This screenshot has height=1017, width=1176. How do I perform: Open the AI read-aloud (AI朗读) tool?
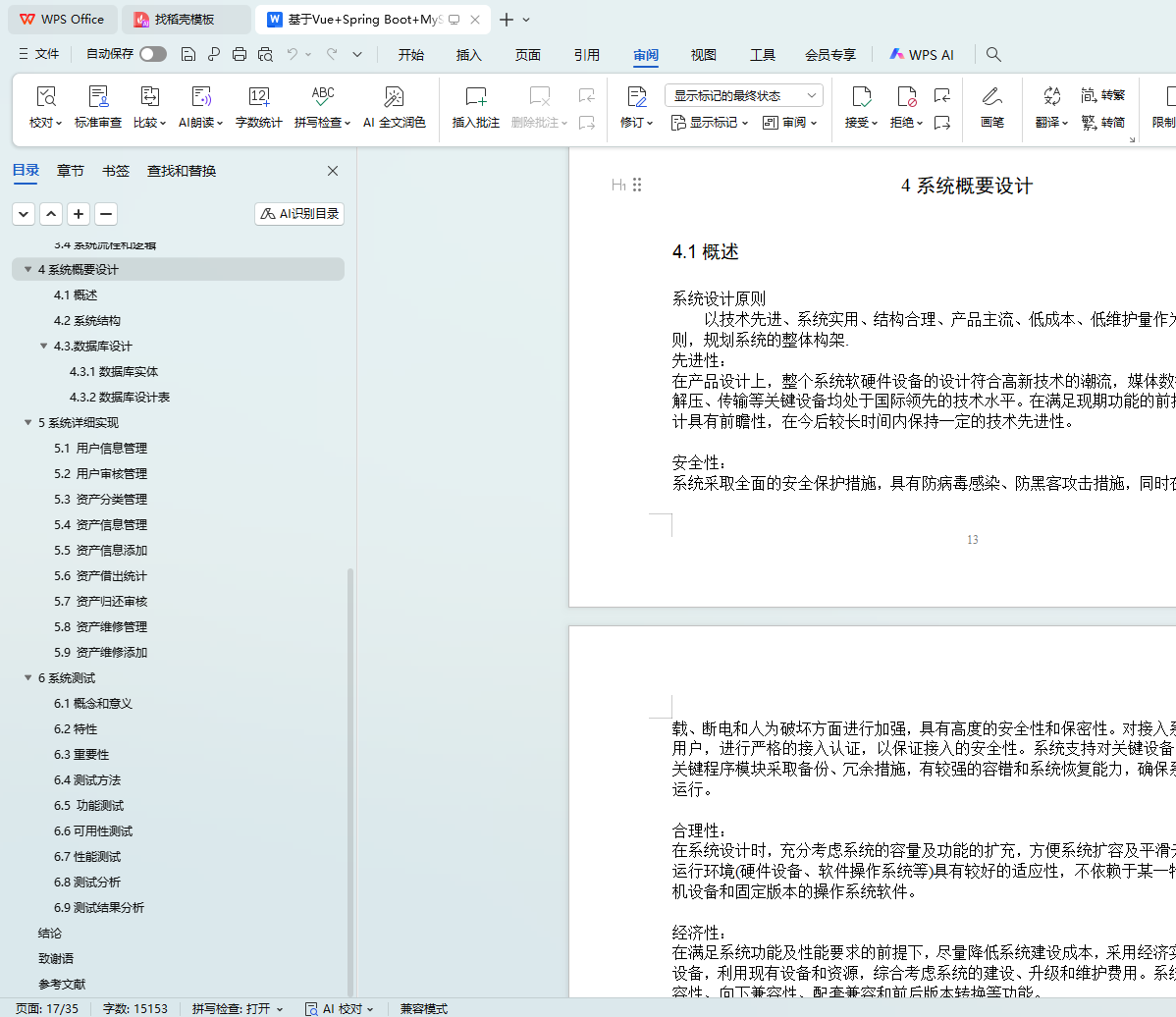200,97
